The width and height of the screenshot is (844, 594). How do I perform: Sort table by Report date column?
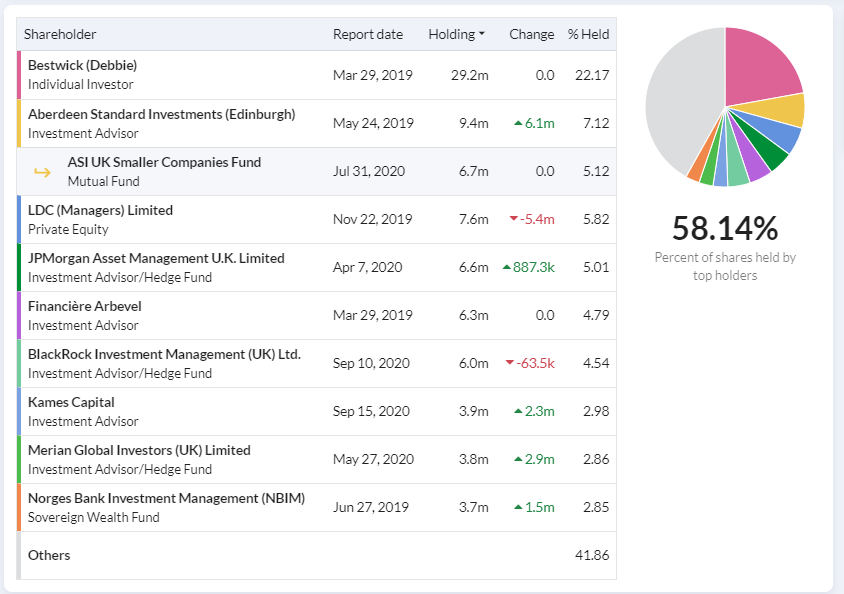[x=367, y=34]
